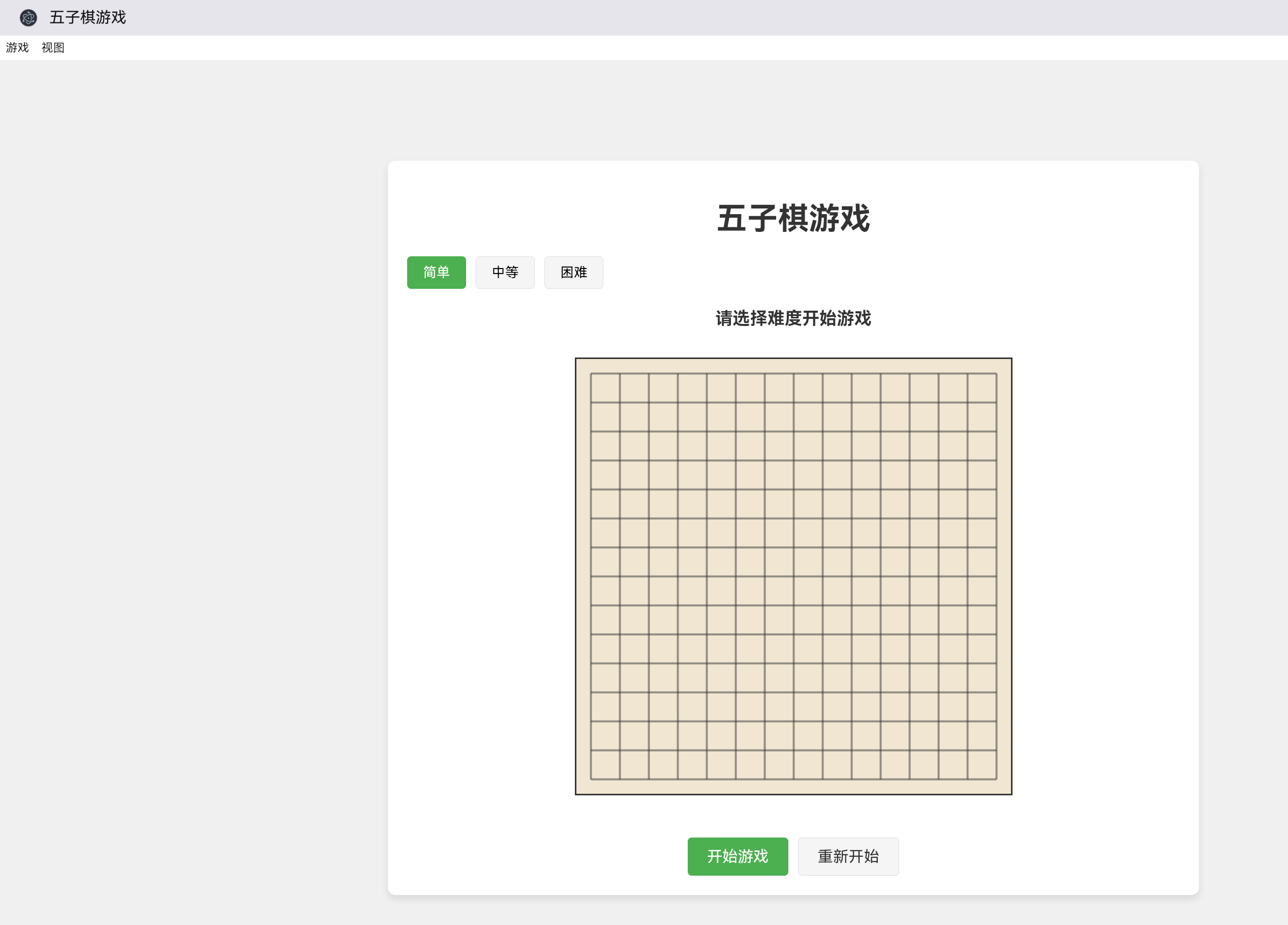Click the 五子棋游戏 title bar text
Viewport: 1288px width, 925px height.
87,18
